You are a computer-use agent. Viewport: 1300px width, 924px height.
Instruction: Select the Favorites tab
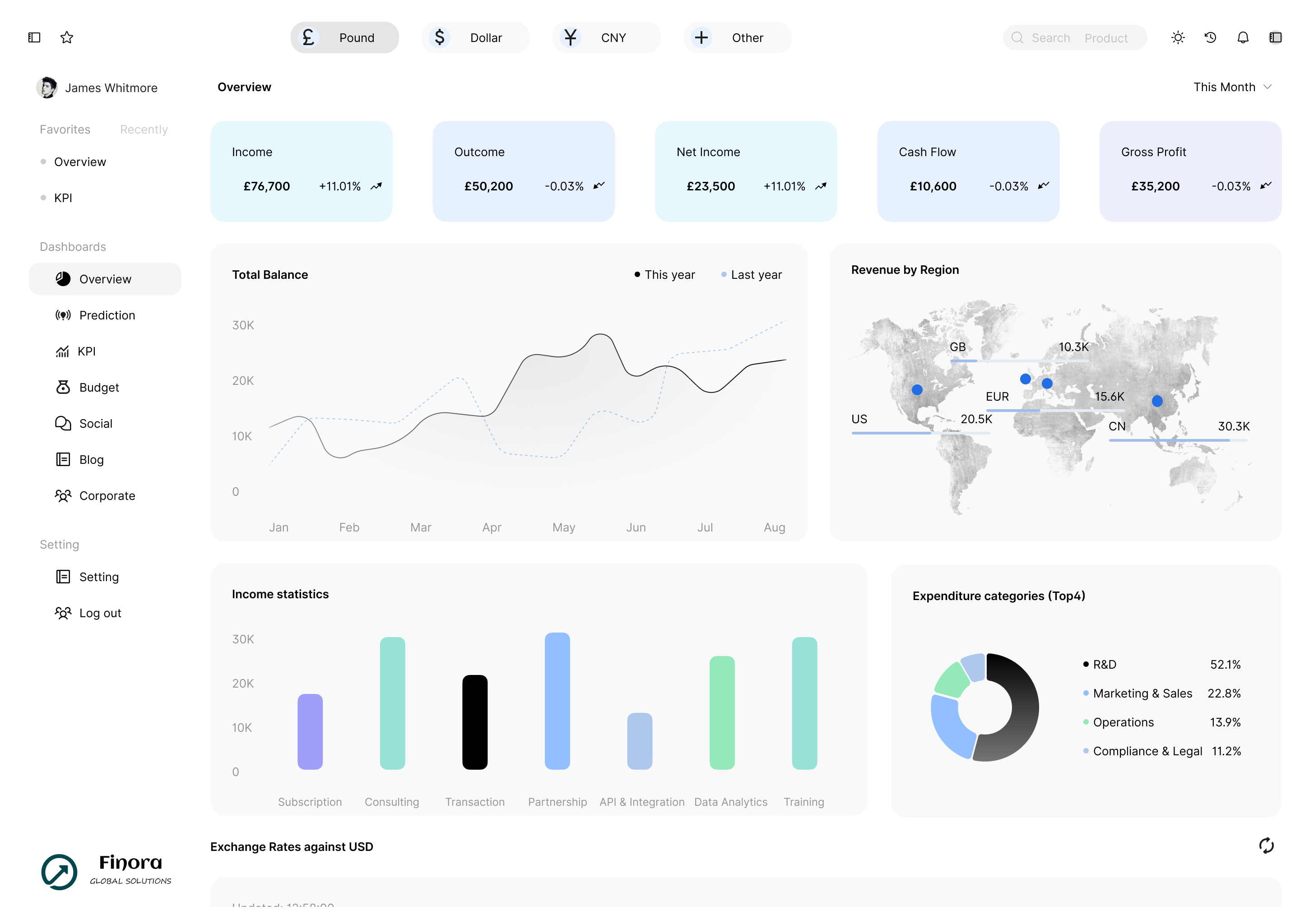pos(65,129)
